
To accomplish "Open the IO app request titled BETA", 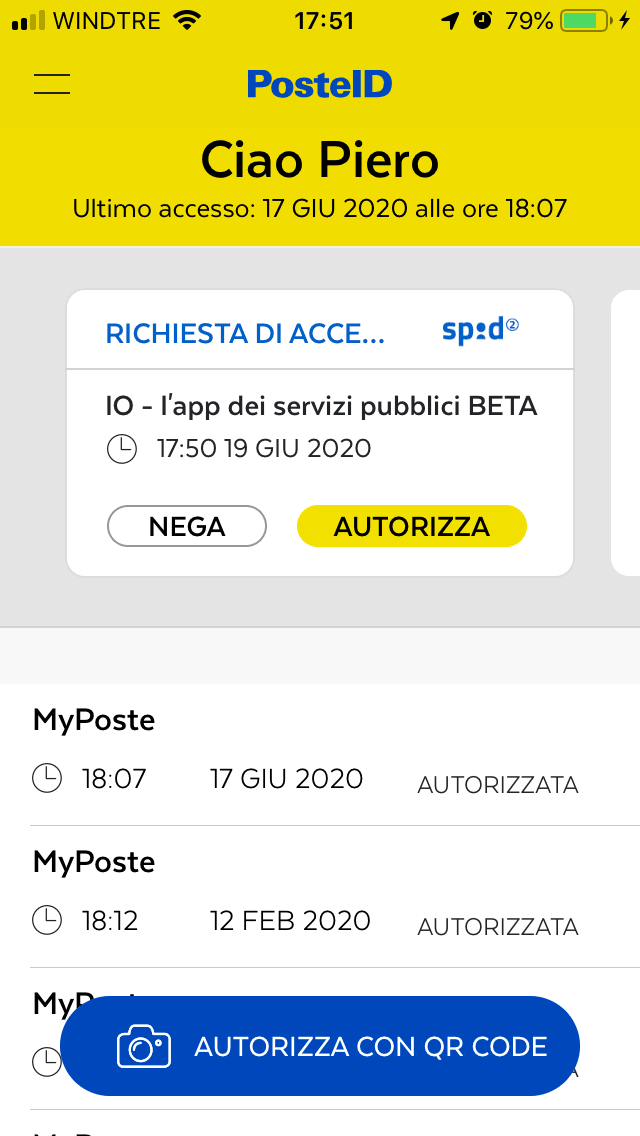I will [x=320, y=405].
